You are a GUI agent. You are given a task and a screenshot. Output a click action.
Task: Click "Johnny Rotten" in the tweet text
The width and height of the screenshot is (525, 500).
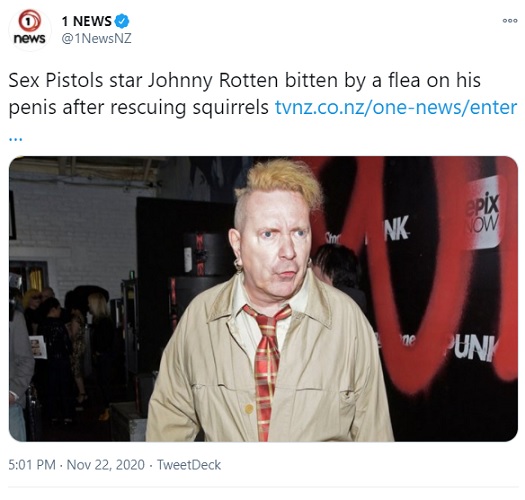213,81
